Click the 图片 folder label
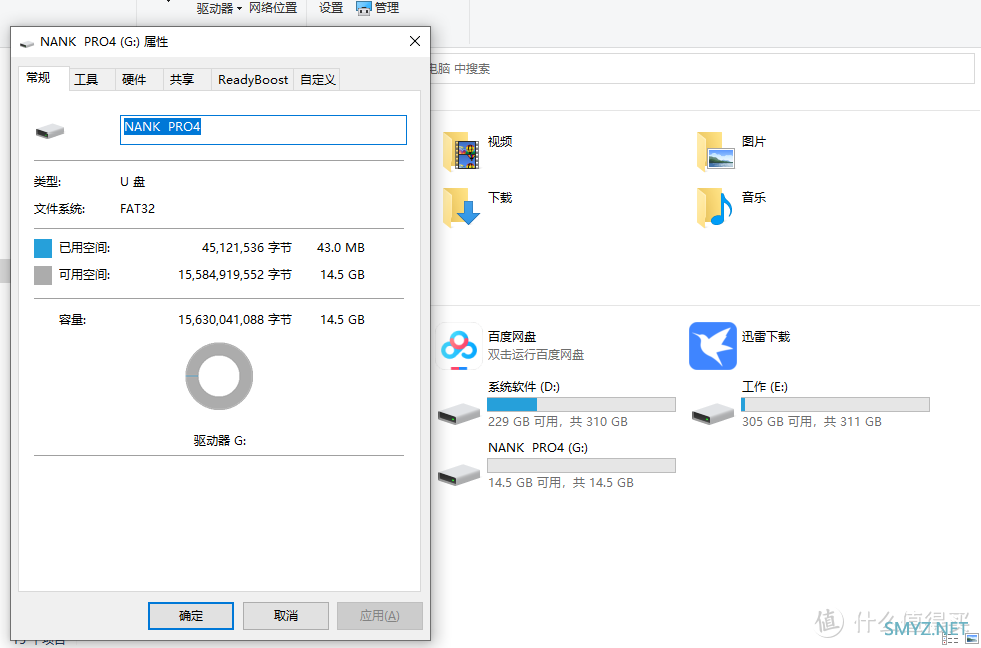 pos(754,142)
